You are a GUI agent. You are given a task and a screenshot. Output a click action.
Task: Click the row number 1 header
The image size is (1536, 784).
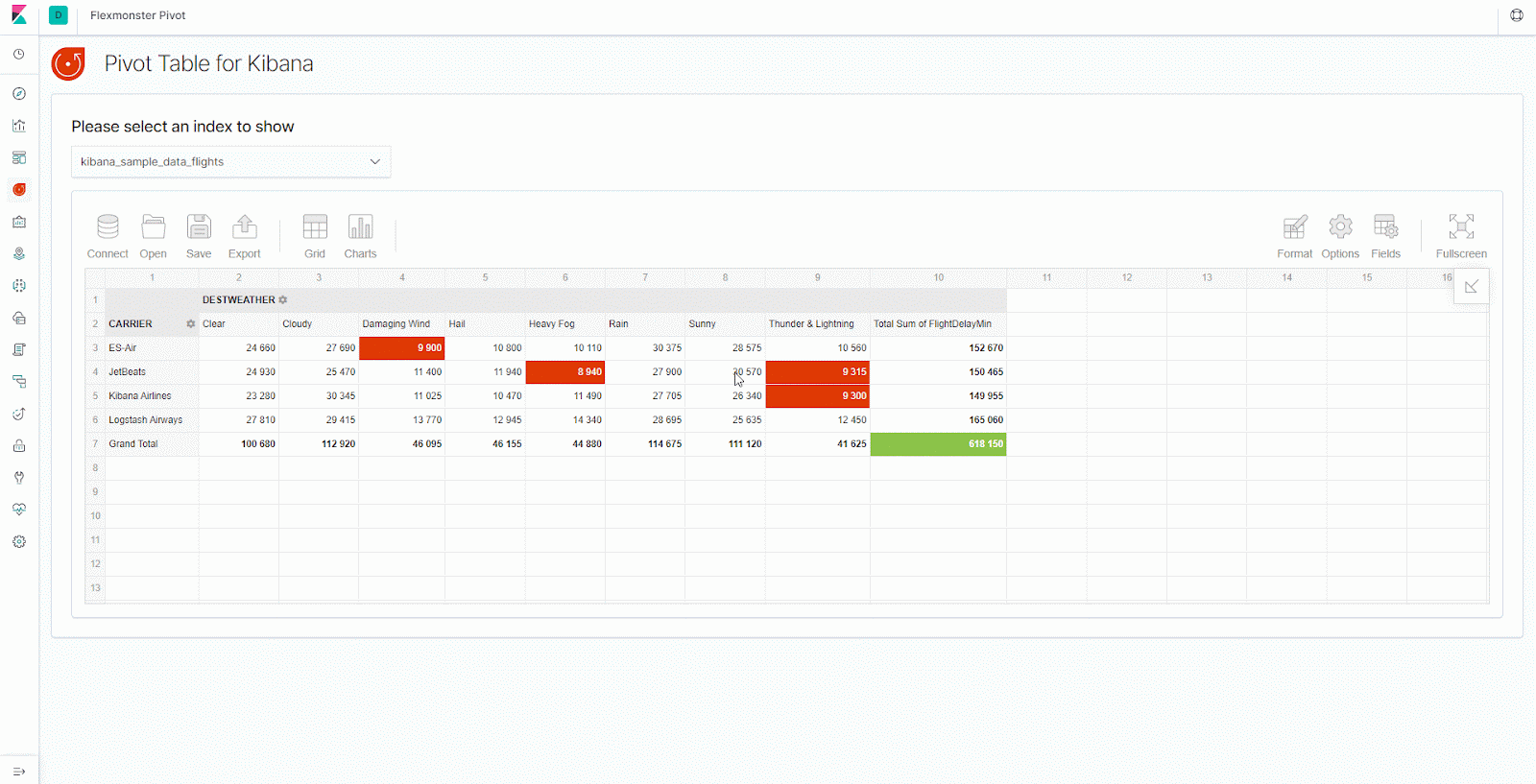(x=95, y=300)
